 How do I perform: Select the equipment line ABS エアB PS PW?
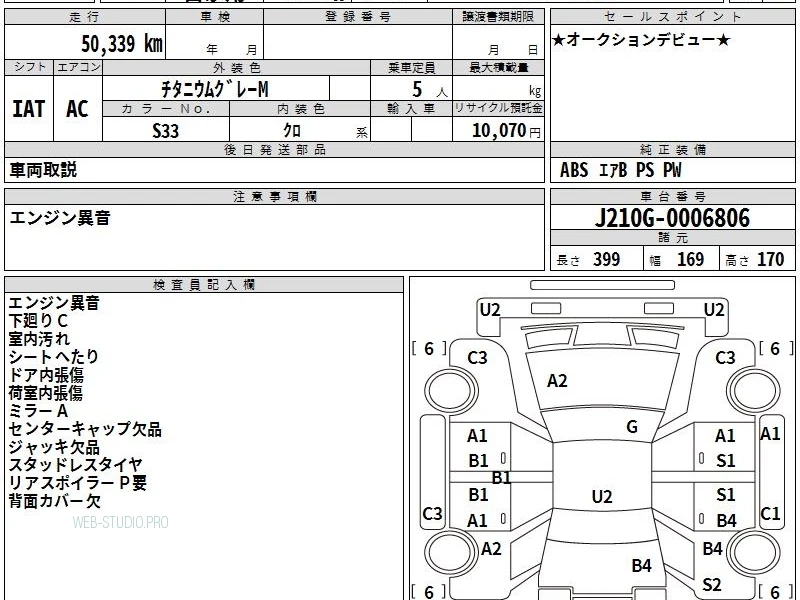620,170
